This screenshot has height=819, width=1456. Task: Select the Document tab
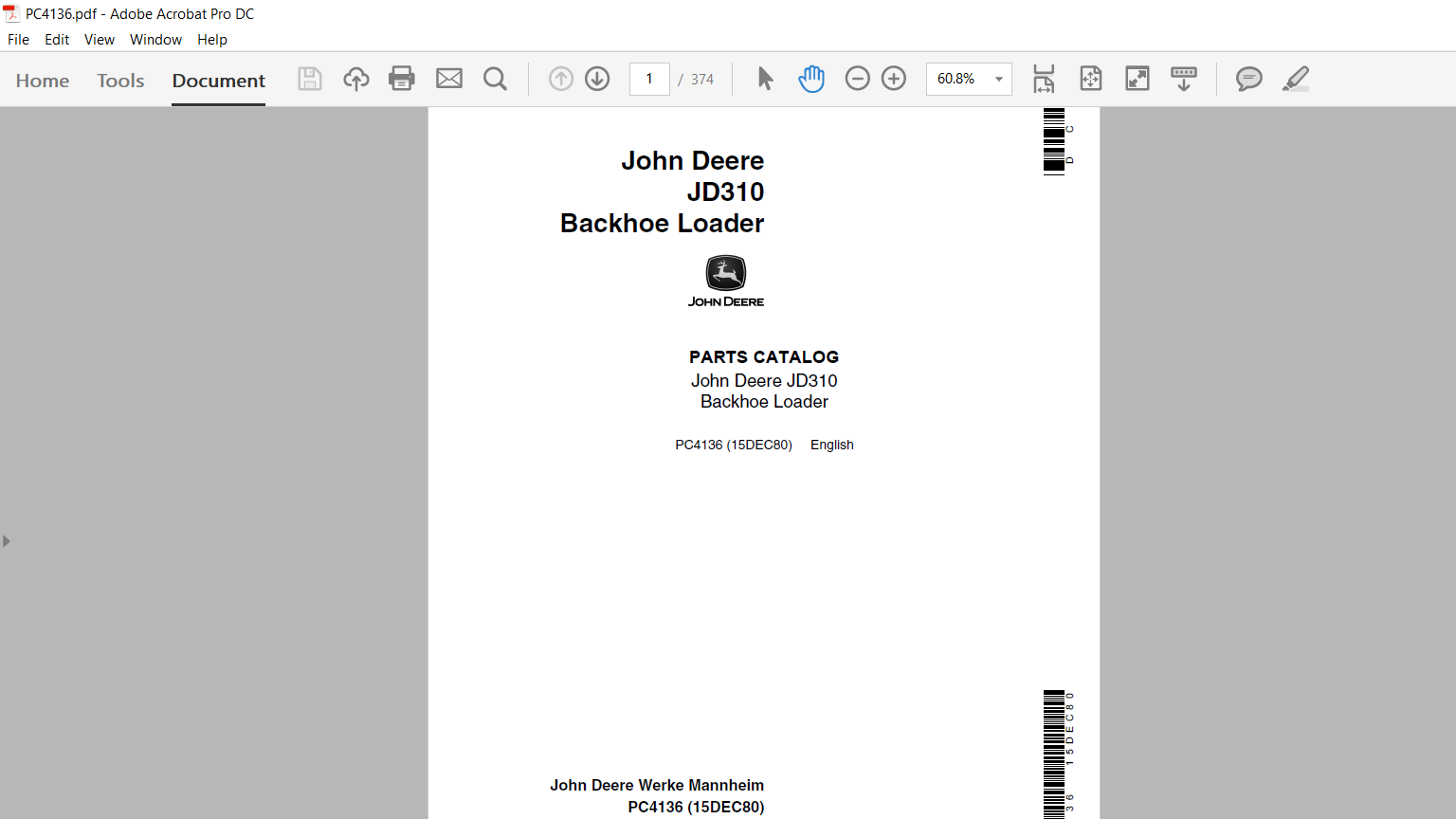pos(218,81)
